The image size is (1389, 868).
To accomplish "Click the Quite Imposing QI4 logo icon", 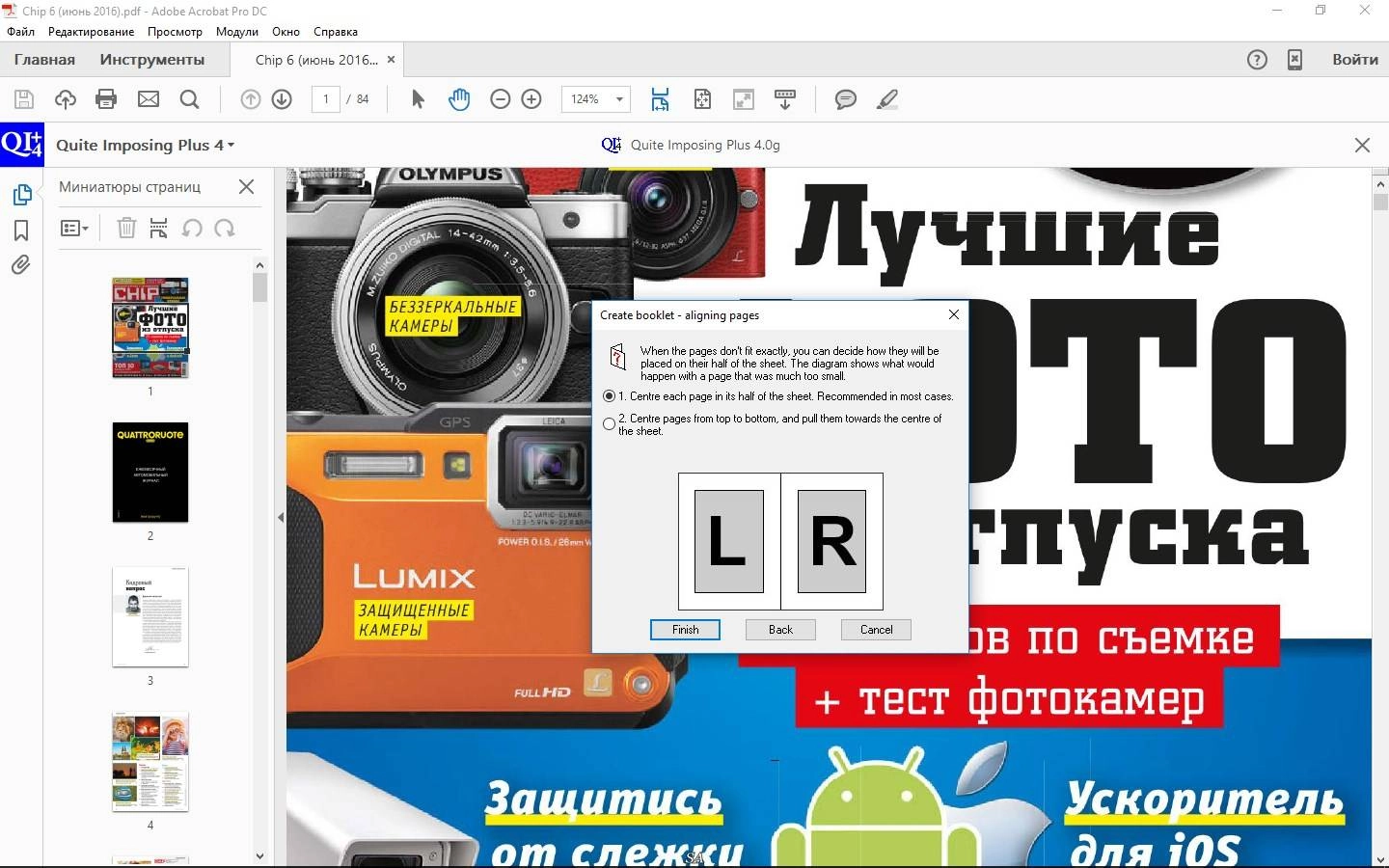I will tap(21, 145).
